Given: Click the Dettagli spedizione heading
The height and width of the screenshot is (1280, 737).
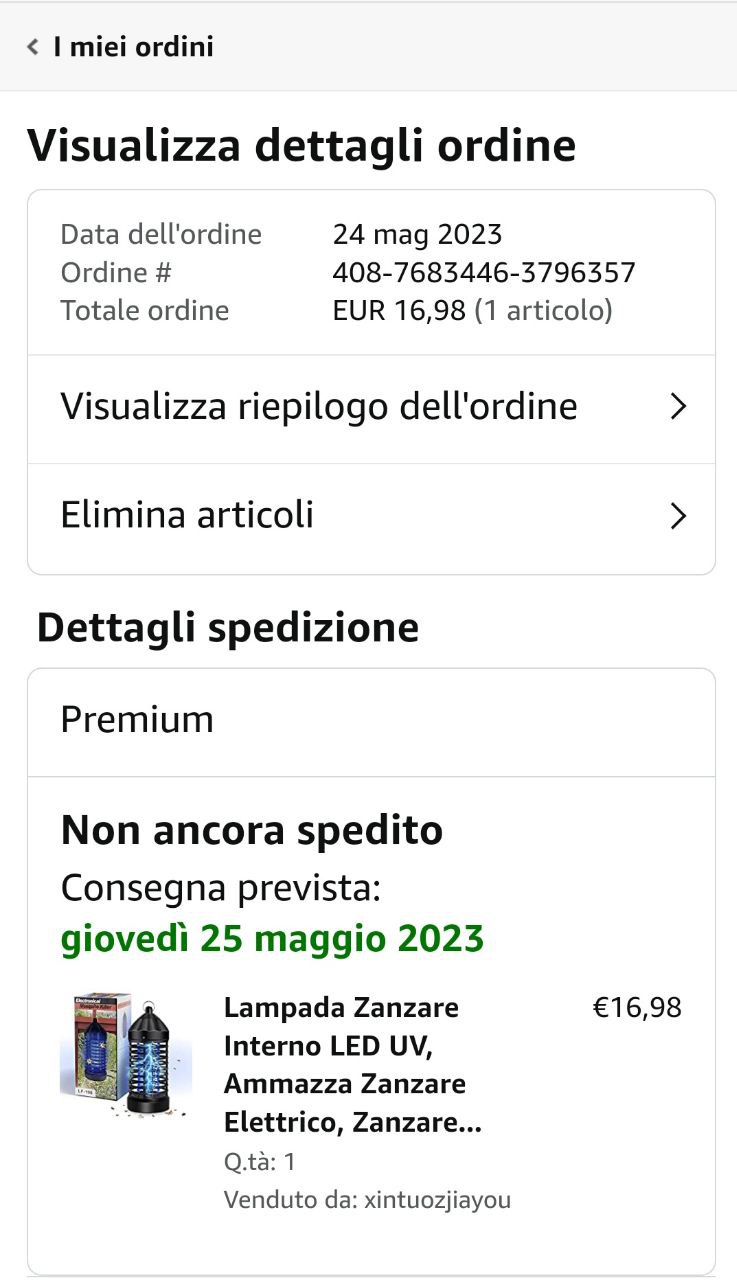Looking at the screenshot, I should click(x=228, y=628).
